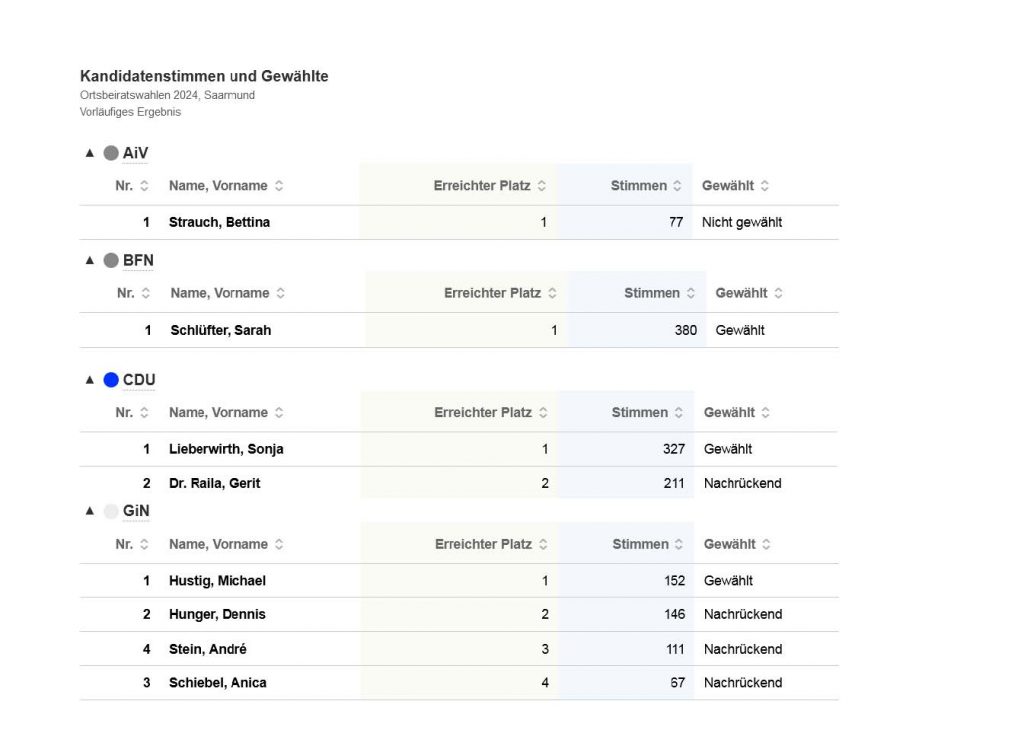
Task: Sort GiN table by Erreichter Platz arrows
Action: point(543,545)
